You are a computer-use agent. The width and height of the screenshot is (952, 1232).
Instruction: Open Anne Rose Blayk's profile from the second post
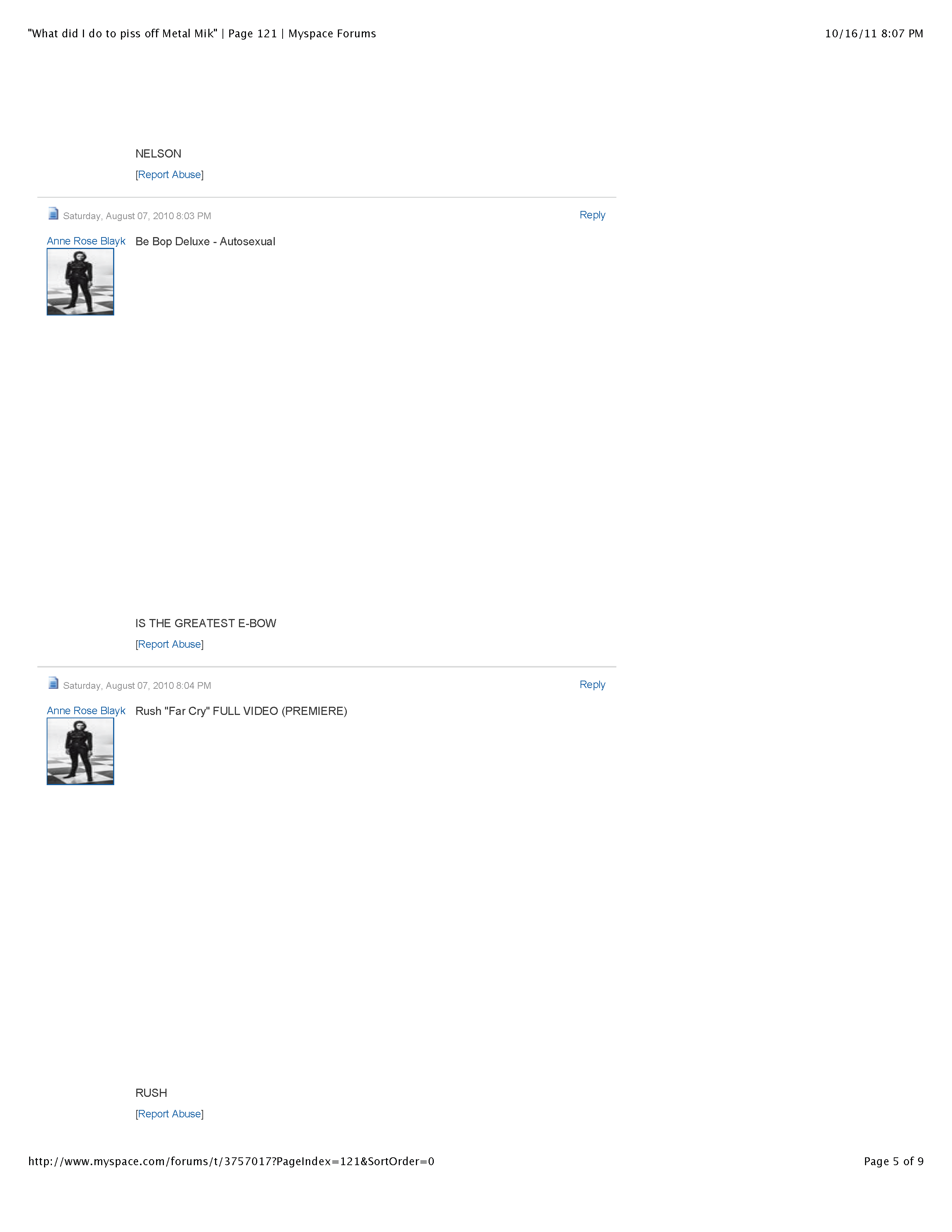pyautogui.click(x=86, y=711)
